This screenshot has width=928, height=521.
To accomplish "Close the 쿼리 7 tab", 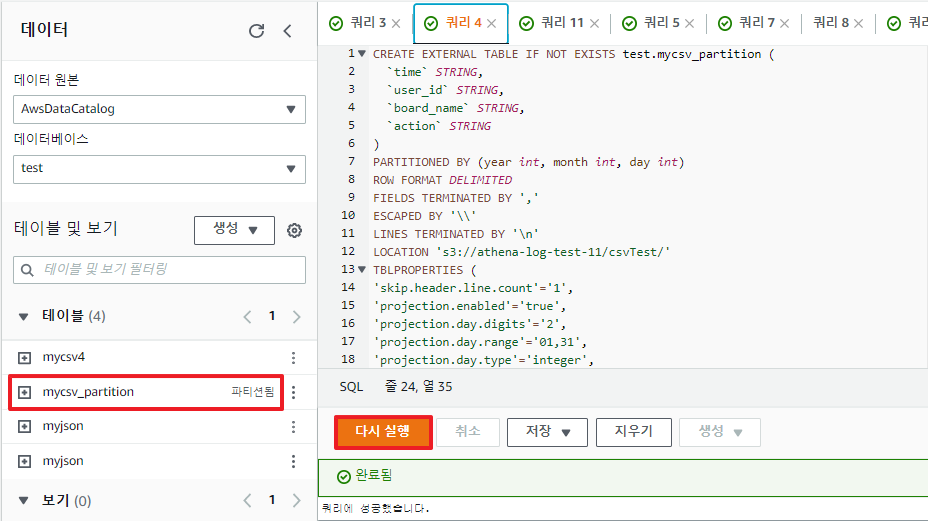I will point(784,23).
